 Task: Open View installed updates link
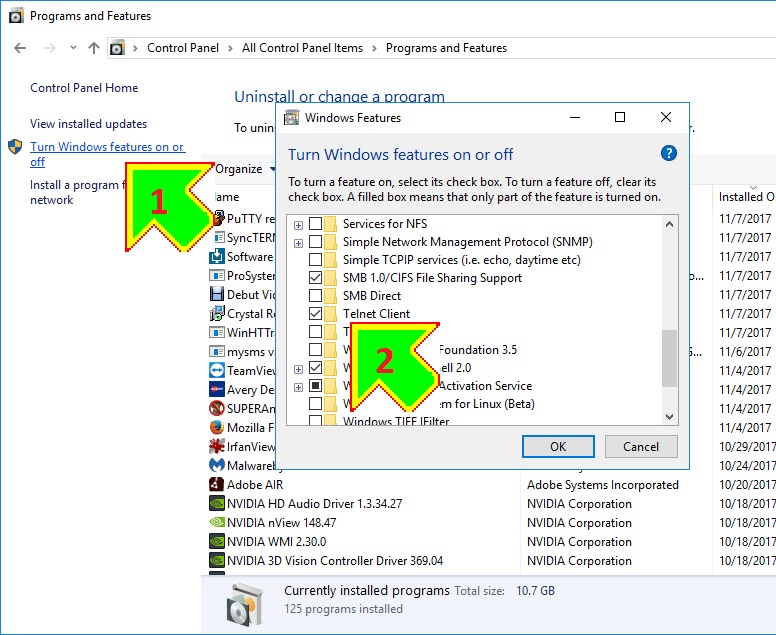coord(89,124)
